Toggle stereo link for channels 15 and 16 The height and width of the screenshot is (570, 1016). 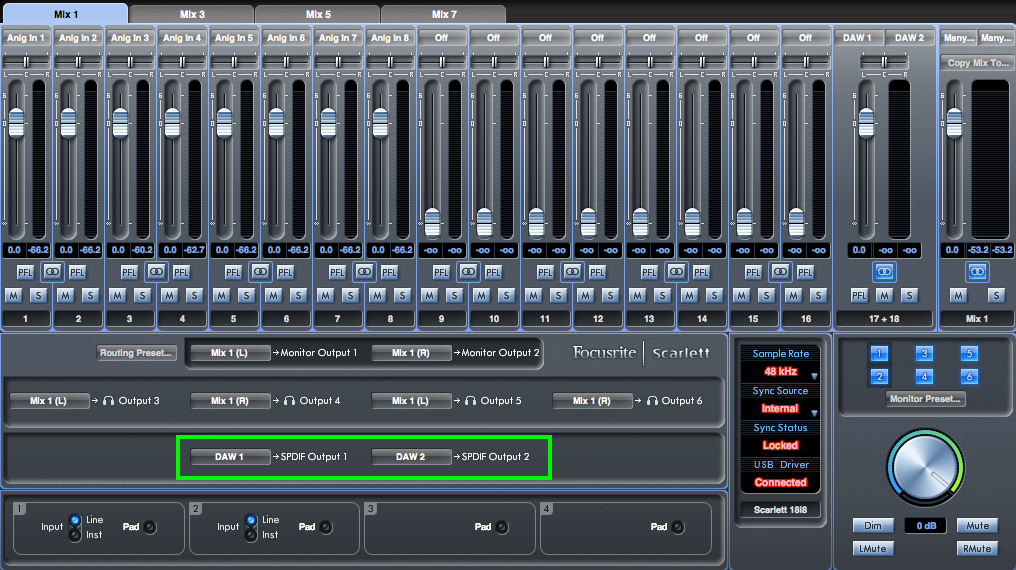click(779, 271)
